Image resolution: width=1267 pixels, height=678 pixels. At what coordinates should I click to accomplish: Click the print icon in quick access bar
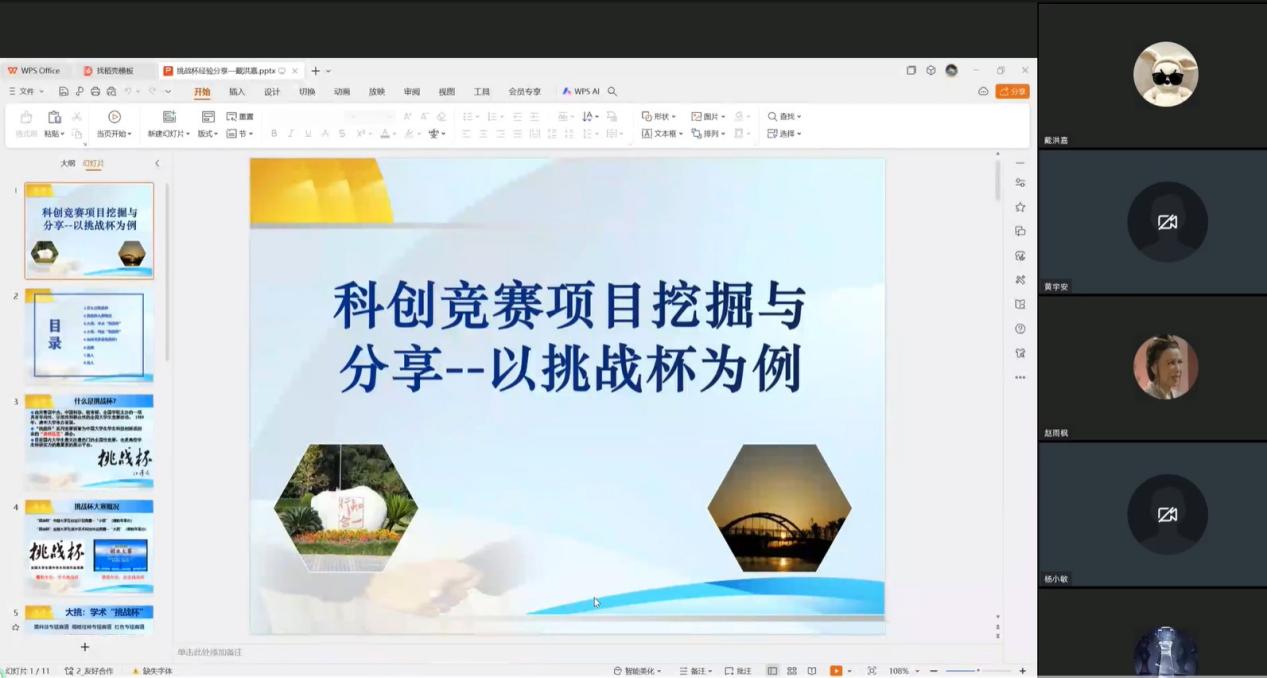click(95, 92)
